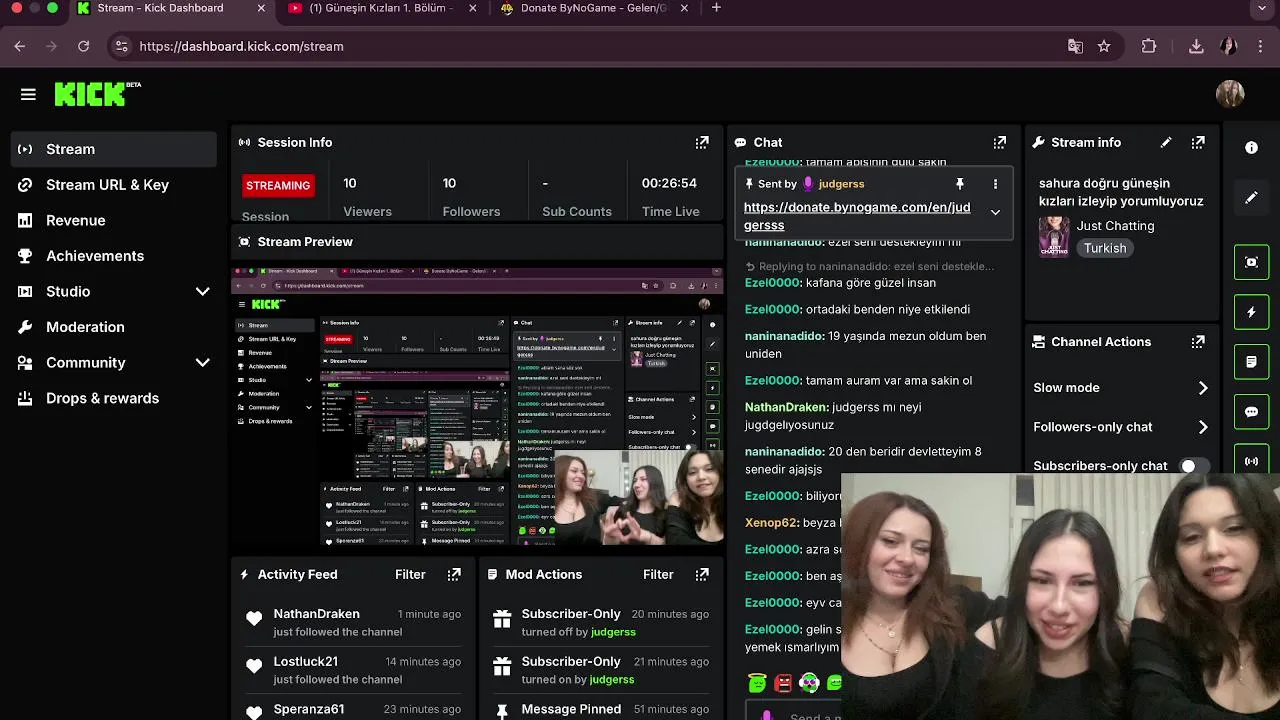The height and width of the screenshot is (720, 1280).
Task: Open the pinned donate.bynogame.com link
Action: pos(857,216)
